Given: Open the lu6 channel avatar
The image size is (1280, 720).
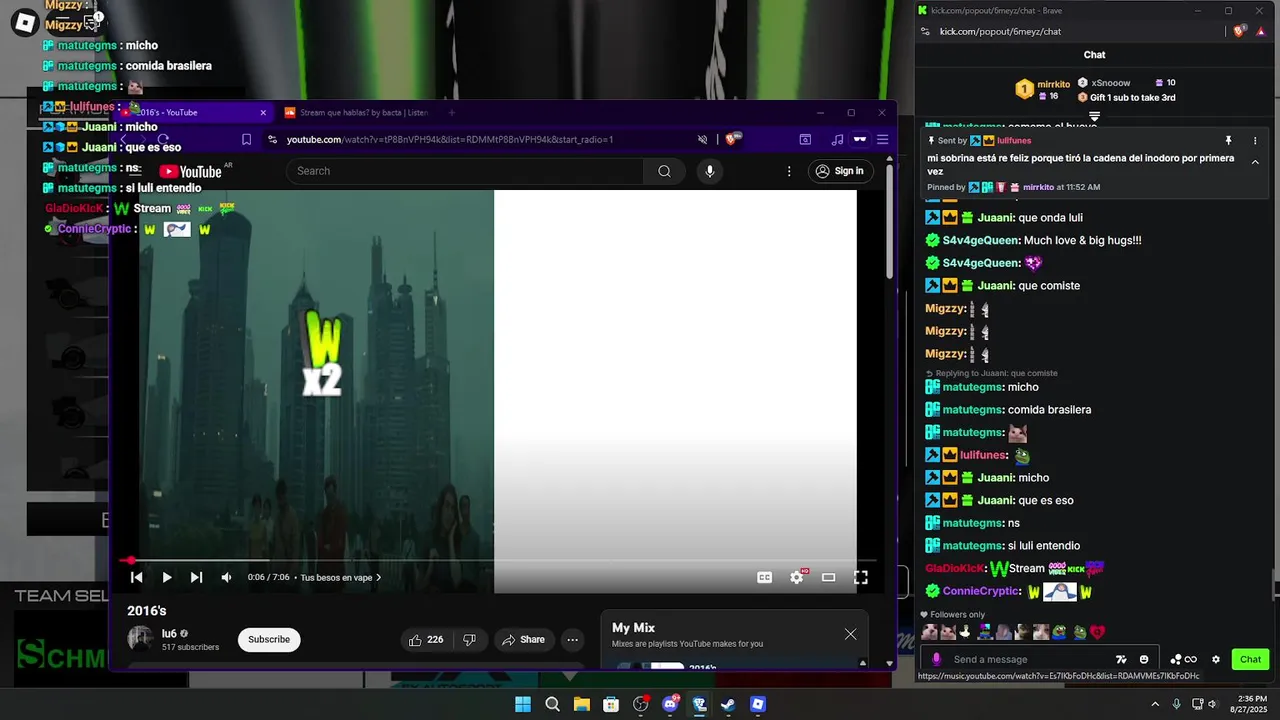Looking at the screenshot, I should (x=140, y=639).
